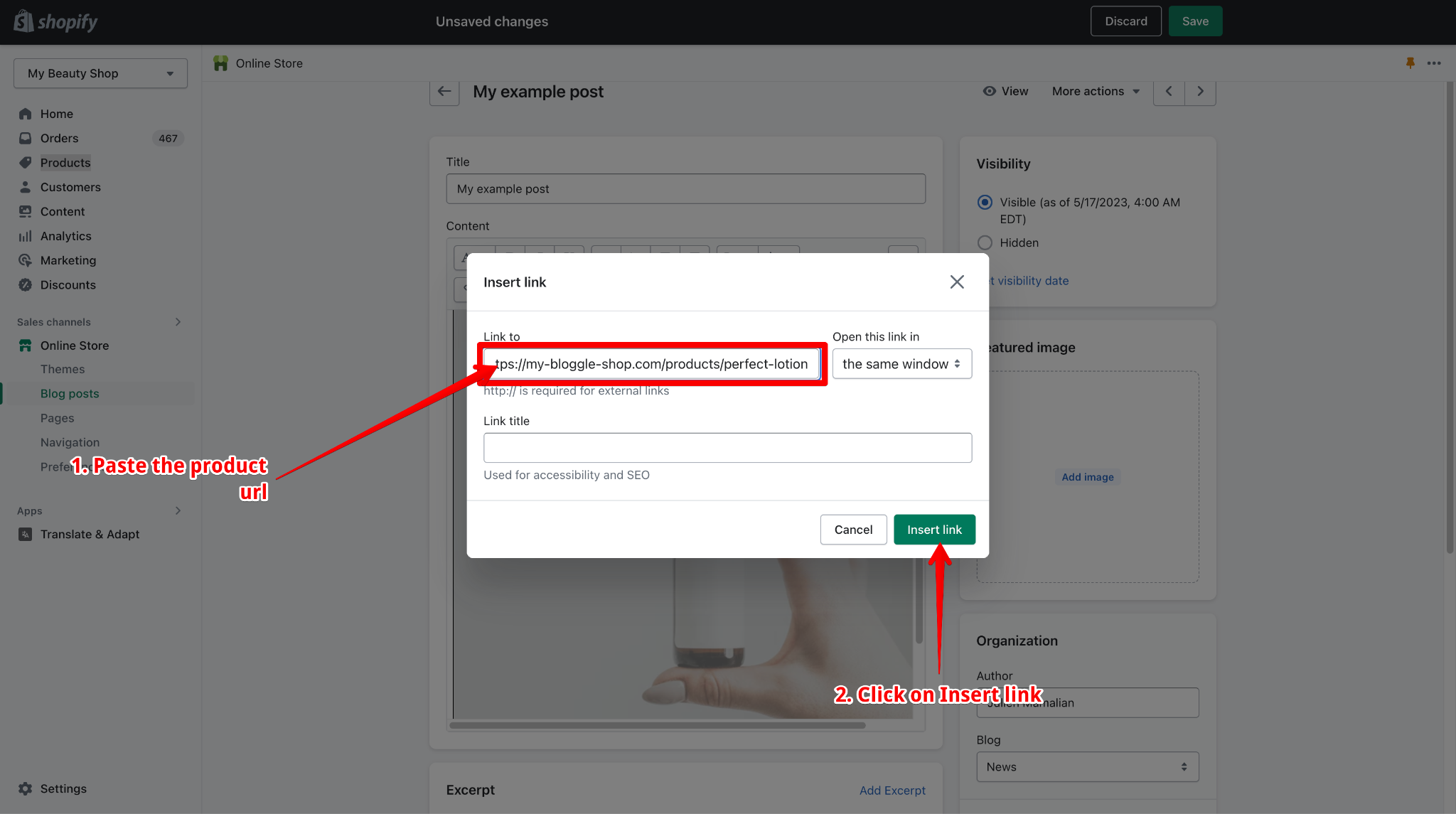Open the 'Open this link in' dropdown
This screenshot has width=1456, height=814.
click(x=901, y=363)
